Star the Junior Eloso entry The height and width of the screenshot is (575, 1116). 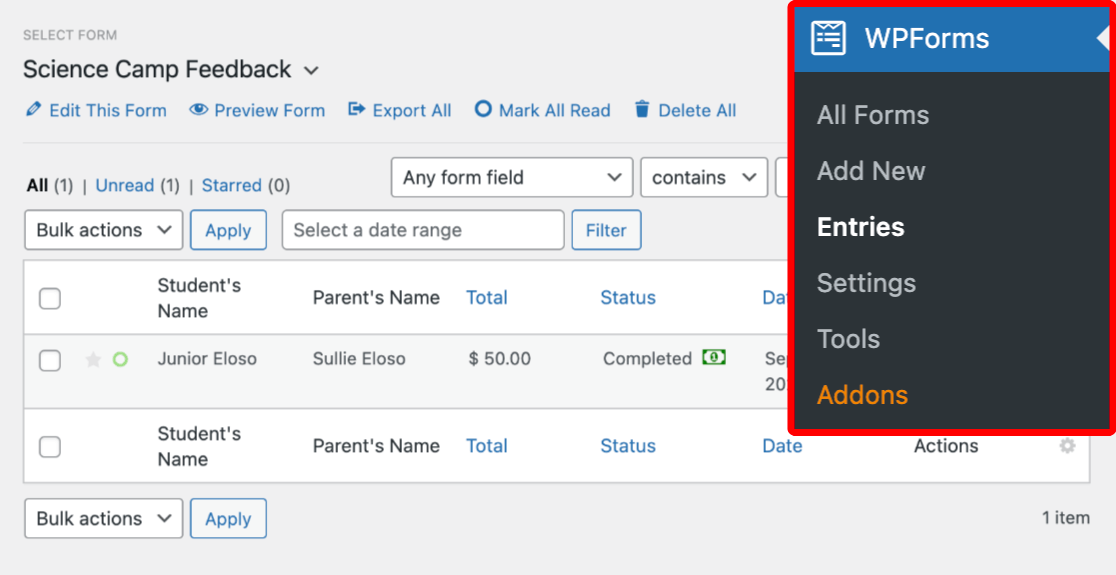pyautogui.click(x=93, y=359)
